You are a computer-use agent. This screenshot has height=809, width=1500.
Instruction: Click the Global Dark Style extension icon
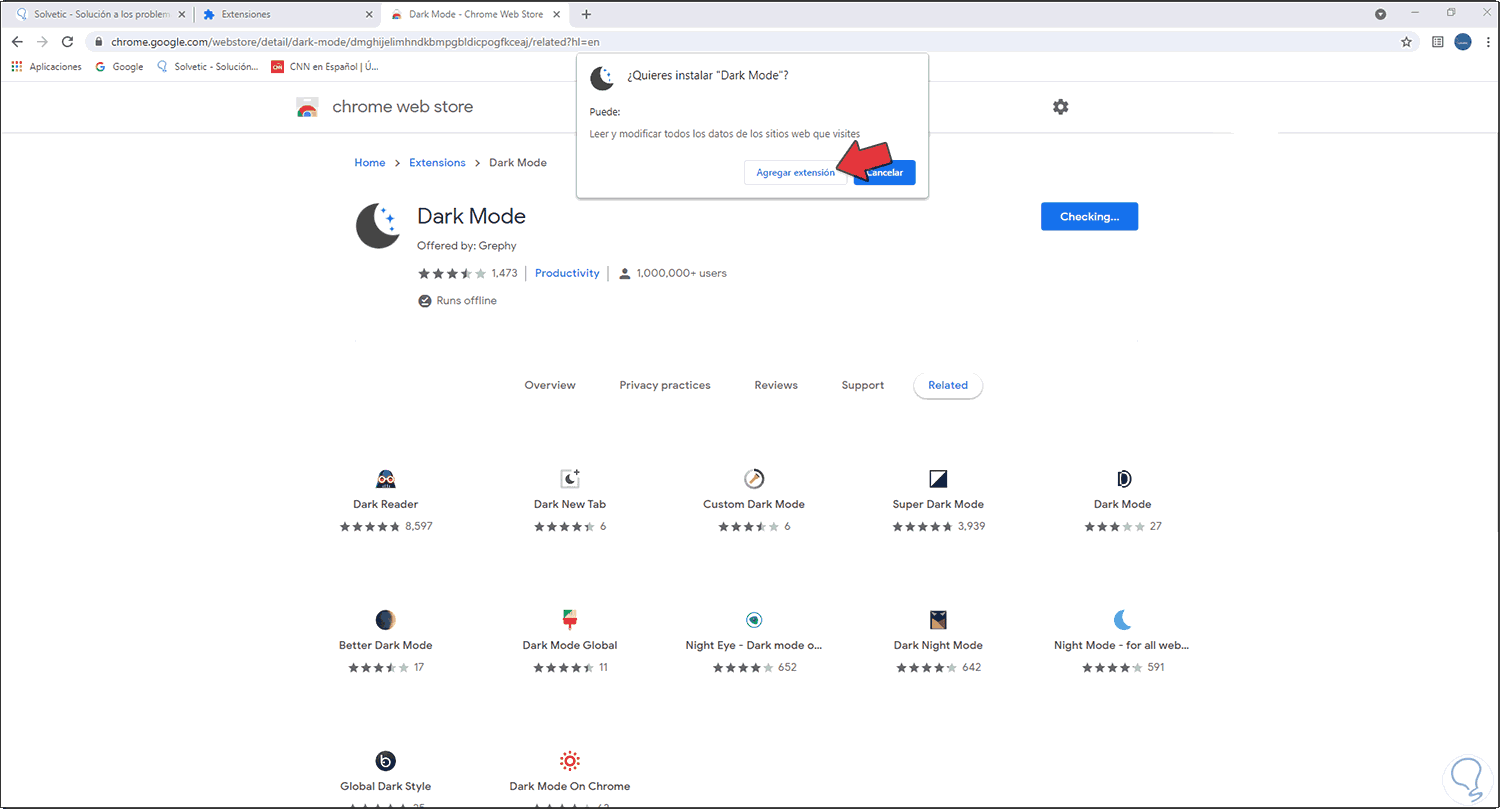tap(386, 760)
